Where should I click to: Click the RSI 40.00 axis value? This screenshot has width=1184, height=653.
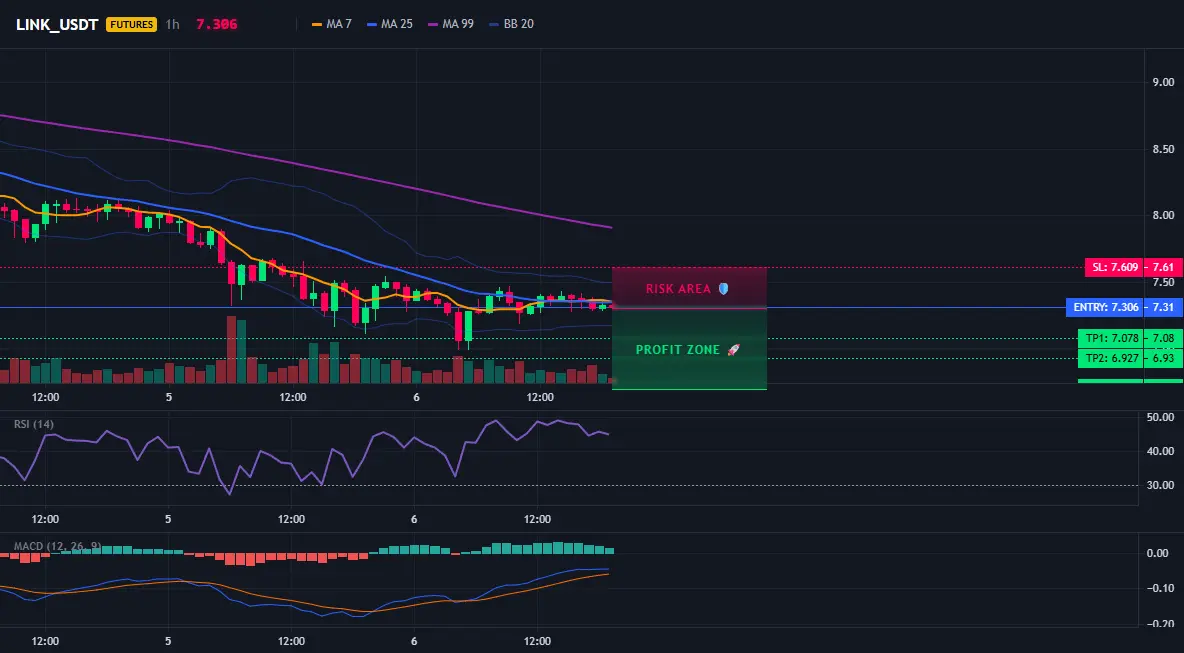coord(1160,451)
